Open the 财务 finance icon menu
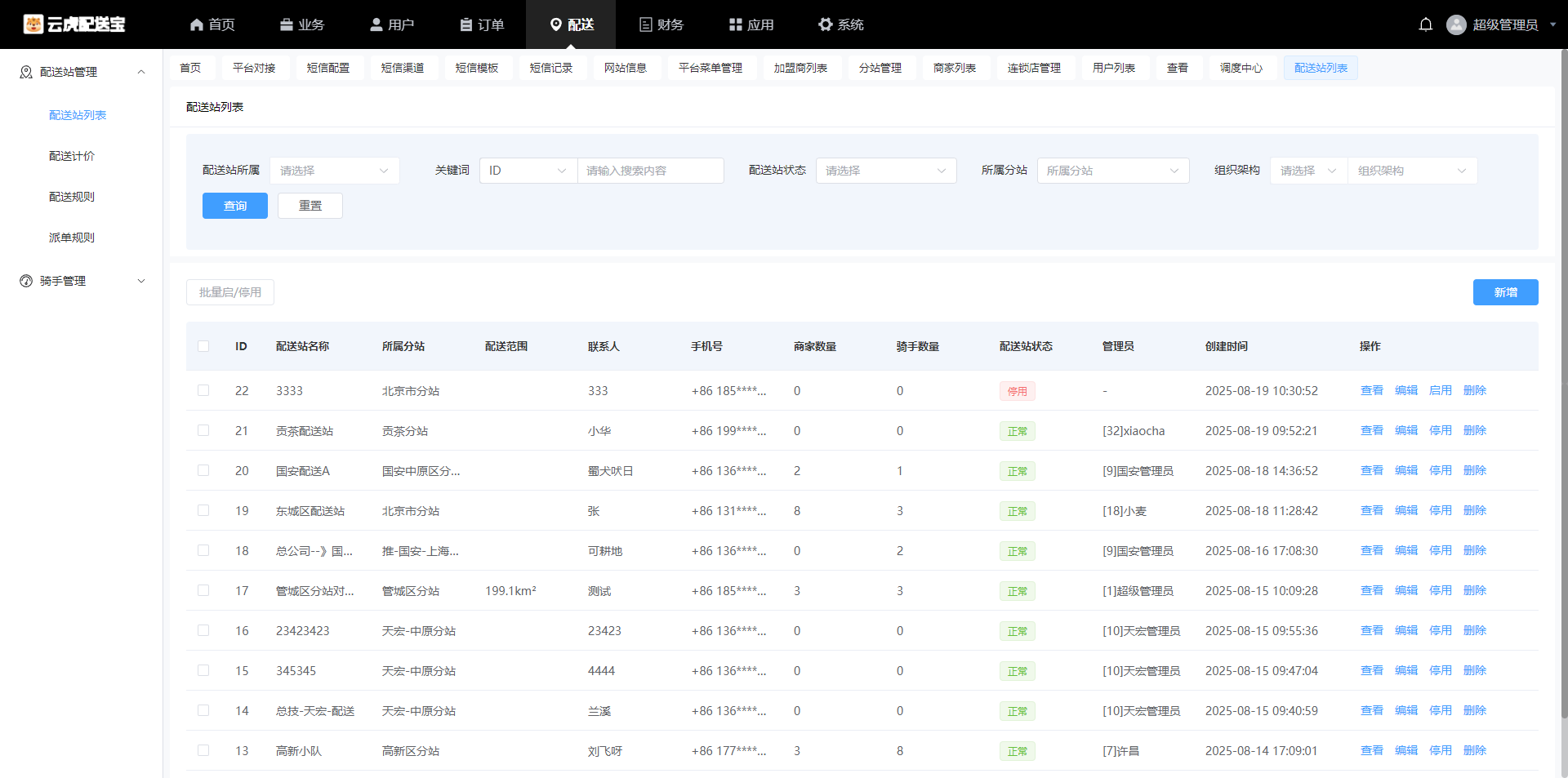The width and height of the screenshot is (1568, 778). 645,24
